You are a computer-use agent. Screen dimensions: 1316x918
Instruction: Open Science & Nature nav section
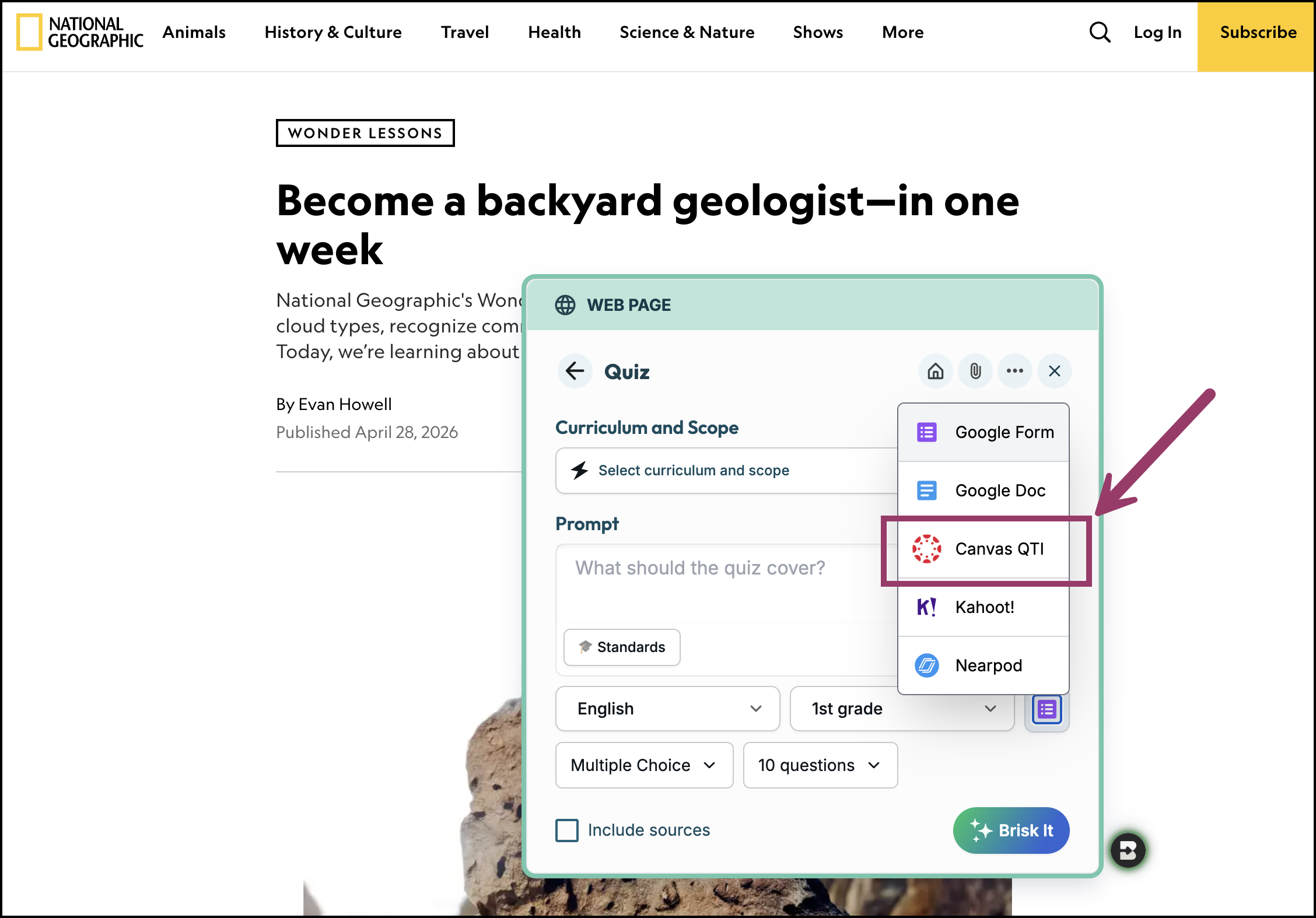[687, 32]
